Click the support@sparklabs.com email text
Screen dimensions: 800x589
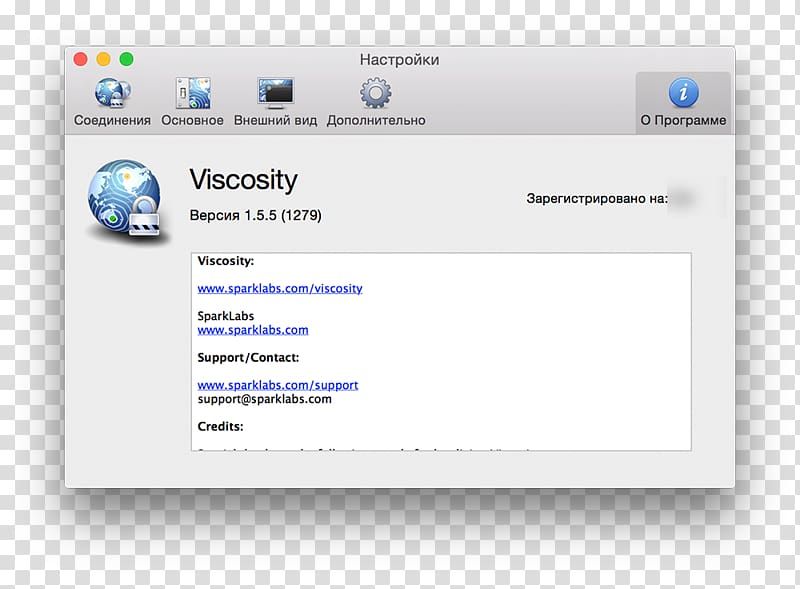[x=264, y=399]
